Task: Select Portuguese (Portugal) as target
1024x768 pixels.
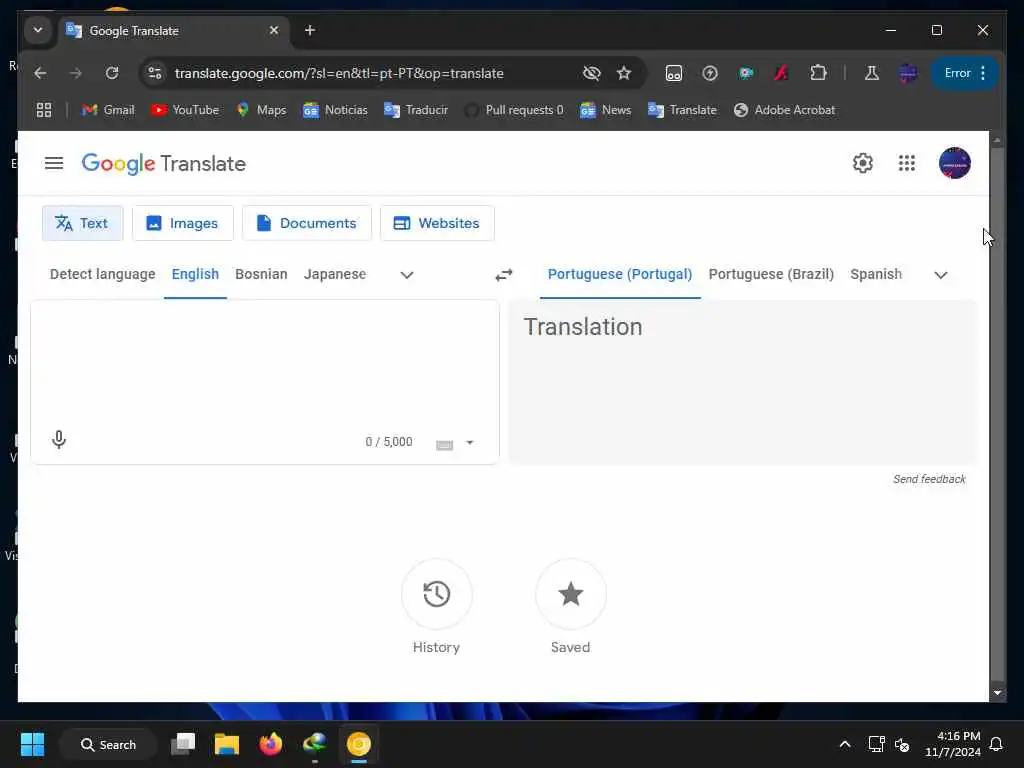Action: pos(620,274)
